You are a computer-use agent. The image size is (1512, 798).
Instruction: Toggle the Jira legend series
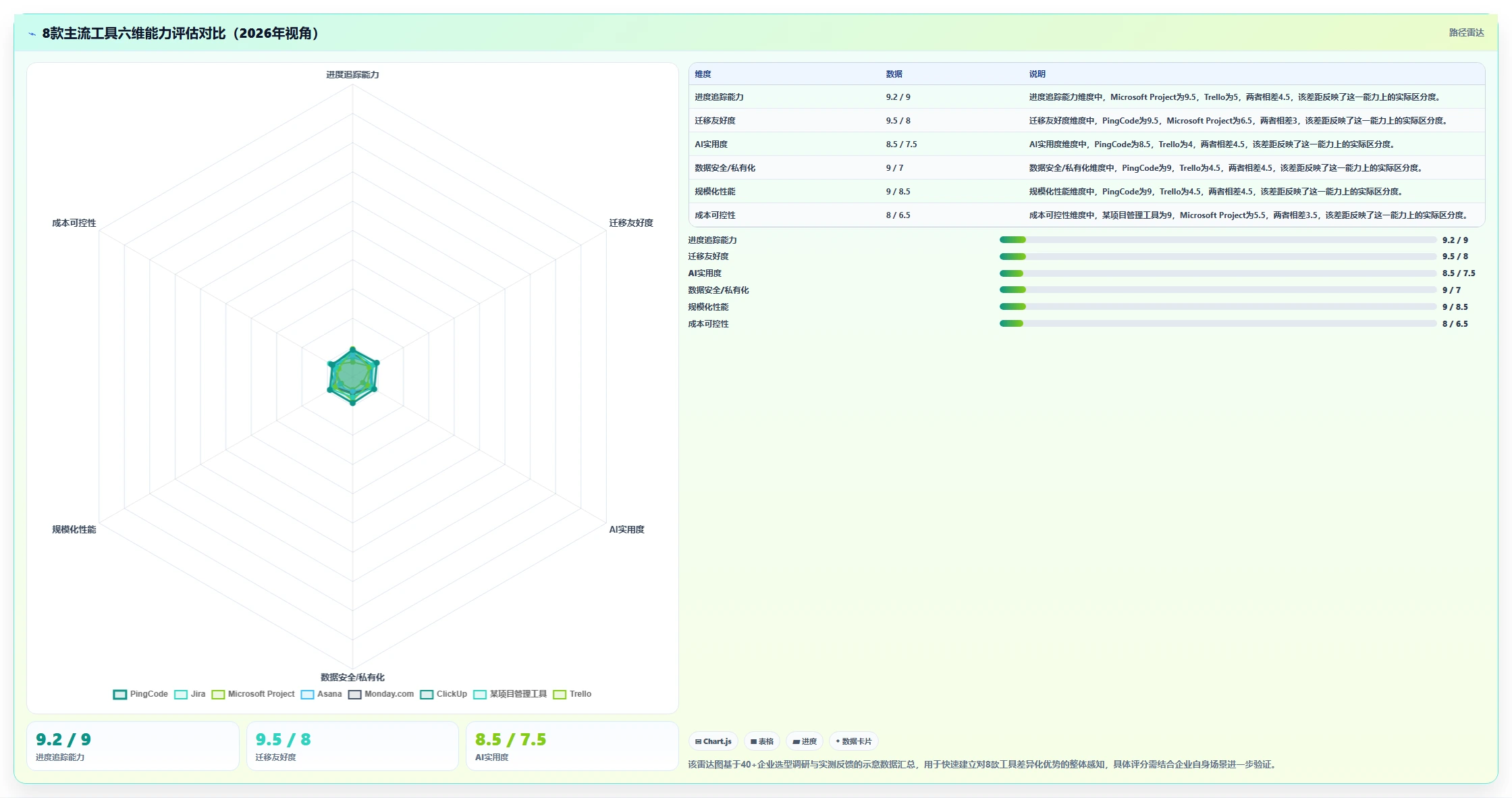[190, 694]
